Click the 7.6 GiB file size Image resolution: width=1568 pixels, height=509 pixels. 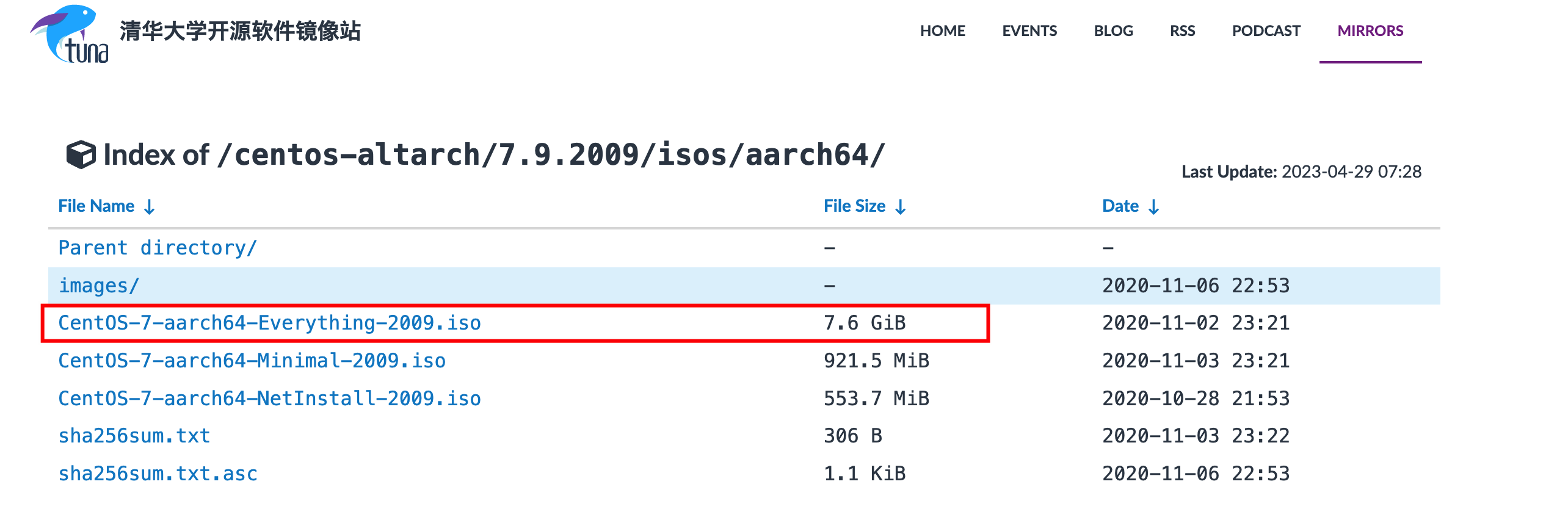[865, 323]
